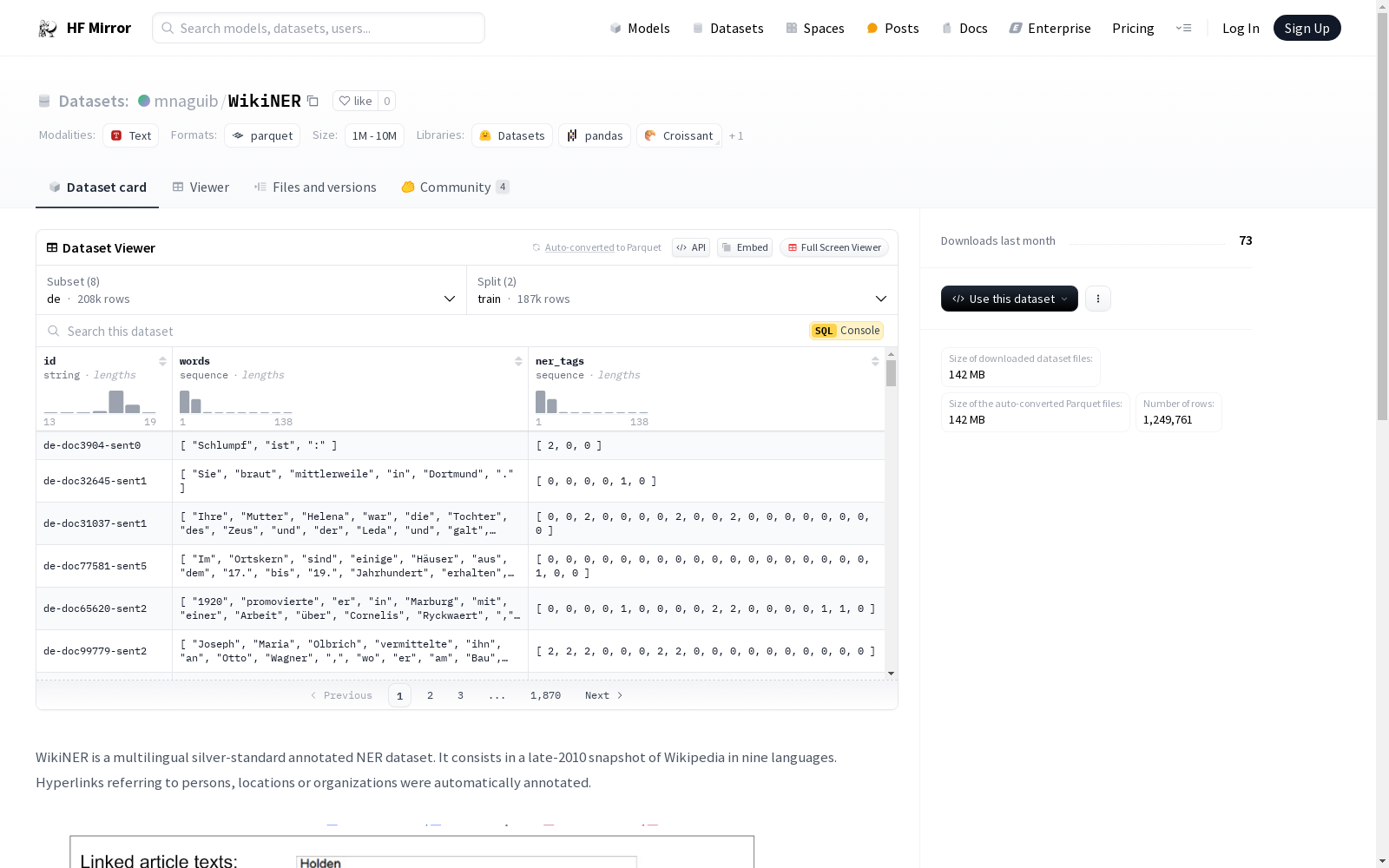Screen dimensions: 1389x868
Task: Open the Pricing page link
Action: (x=1133, y=28)
